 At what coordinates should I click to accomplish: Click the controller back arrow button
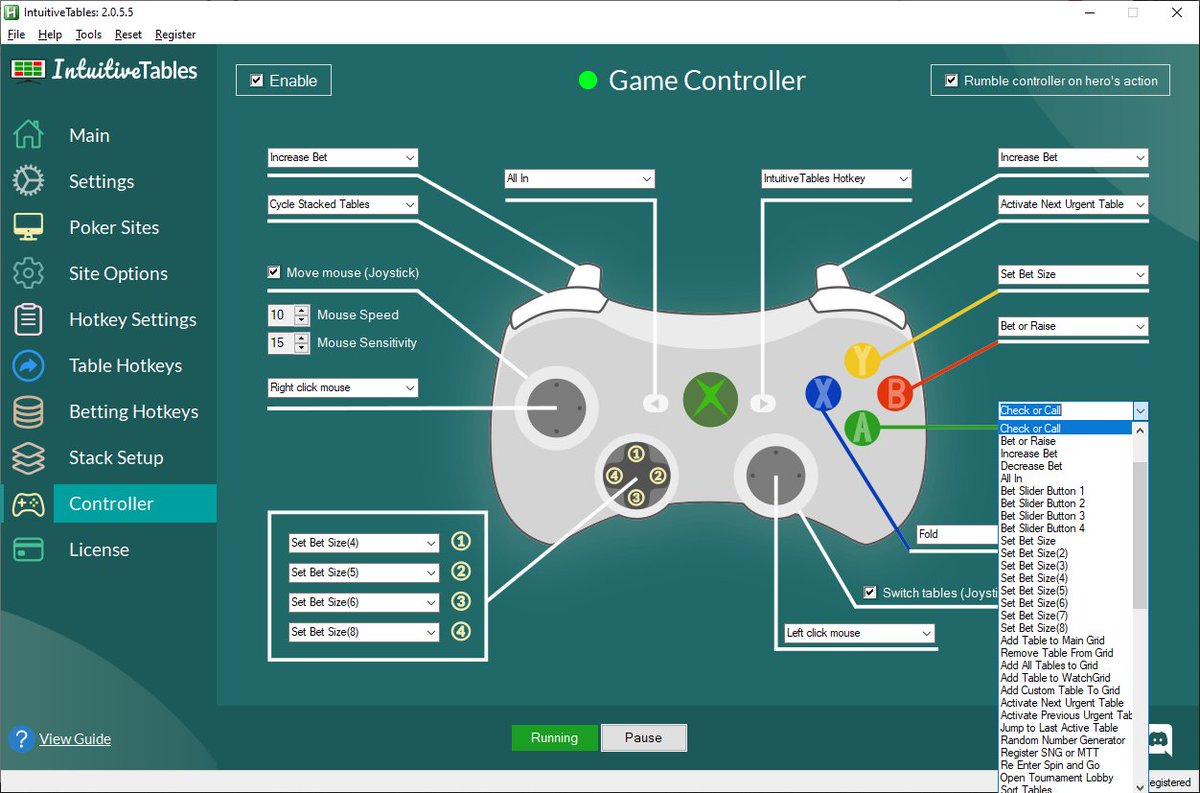click(655, 403)
